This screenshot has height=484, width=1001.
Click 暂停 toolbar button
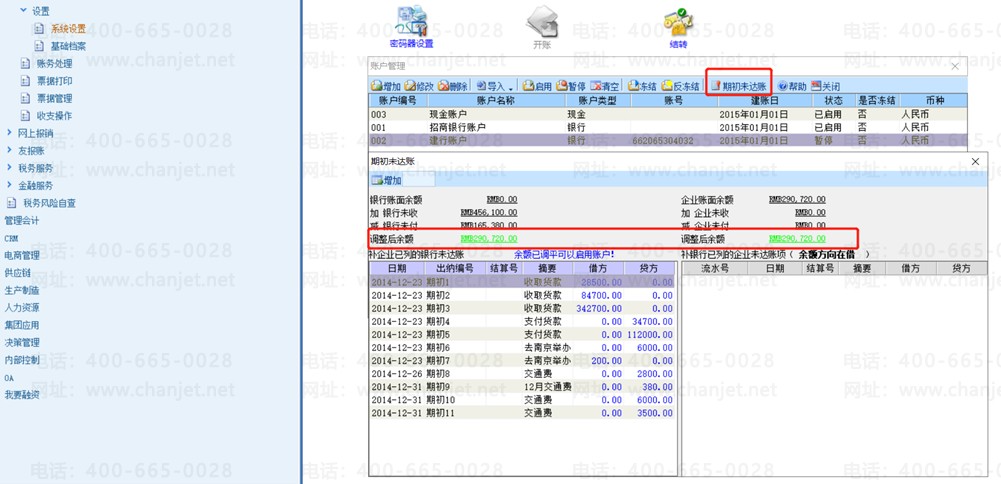click(x=571, y=86)
